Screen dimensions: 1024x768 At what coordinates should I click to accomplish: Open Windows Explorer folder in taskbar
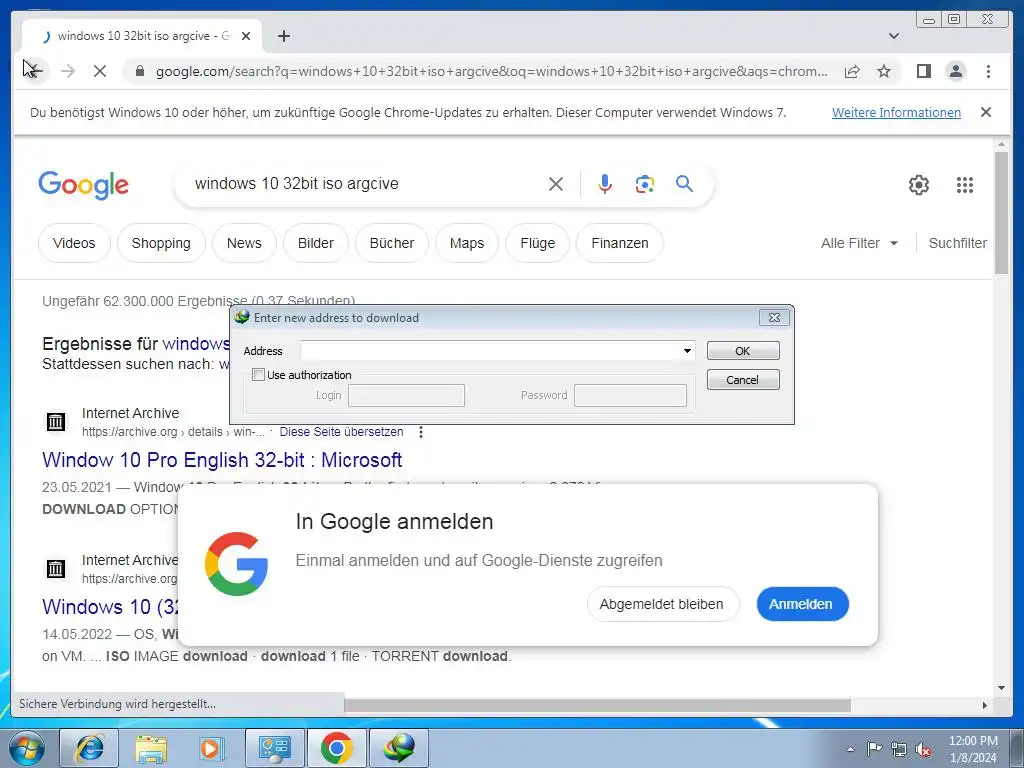click(151, 748)
